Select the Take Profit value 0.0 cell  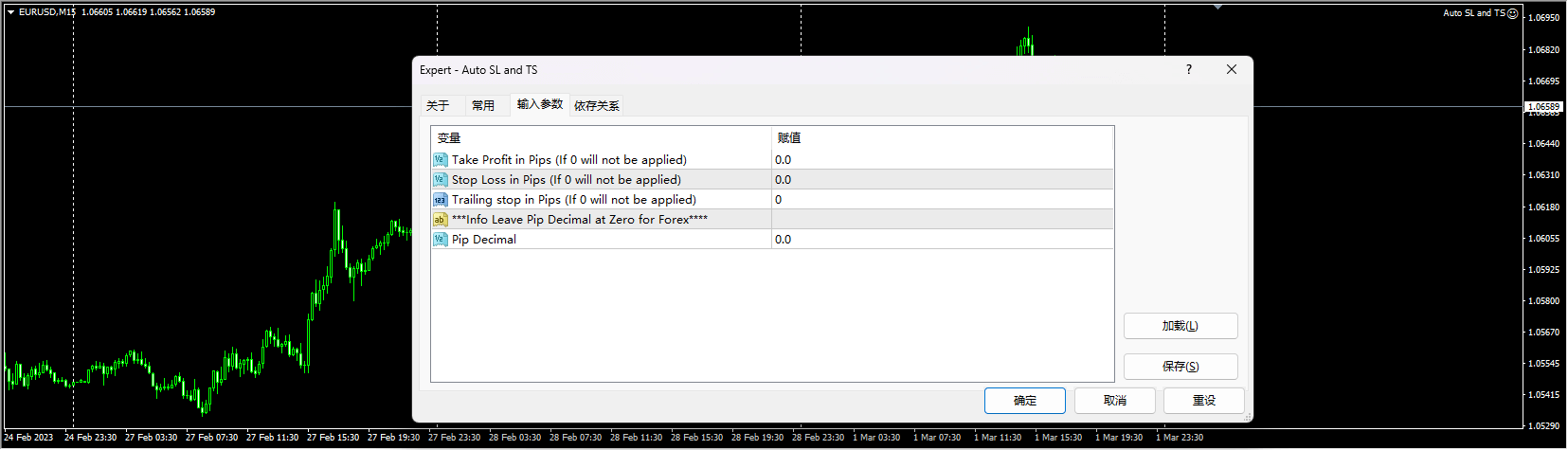(943, 160)
